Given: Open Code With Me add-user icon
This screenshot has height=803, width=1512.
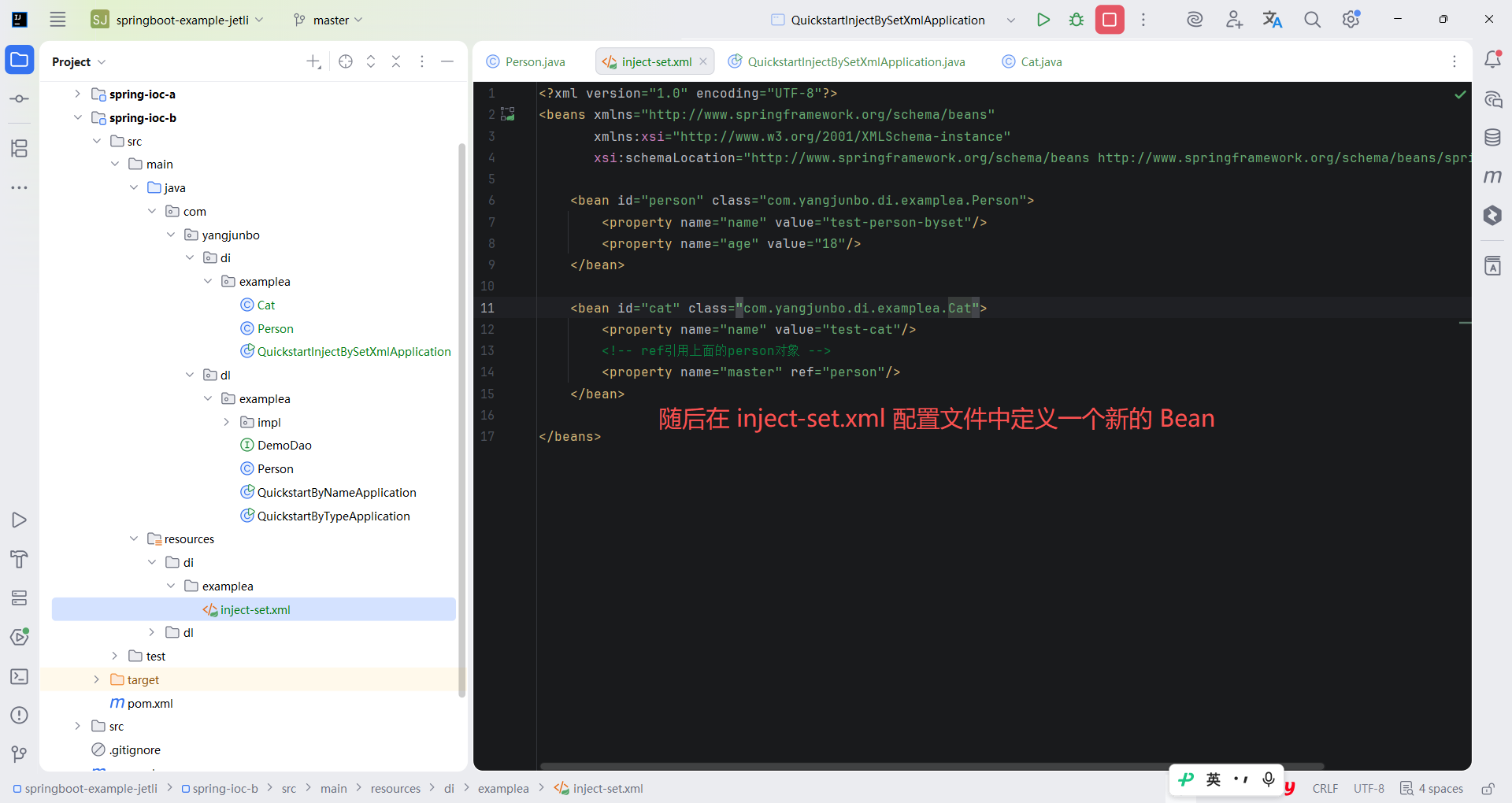Looking at the screenshot, I should pyautogui.click(x=1234, y=20).
